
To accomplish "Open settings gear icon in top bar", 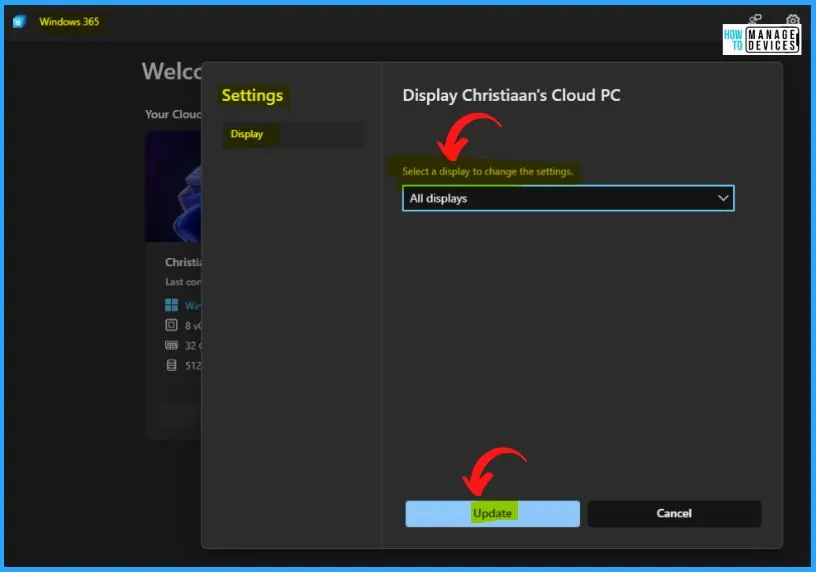I will [x=792, y=20].
